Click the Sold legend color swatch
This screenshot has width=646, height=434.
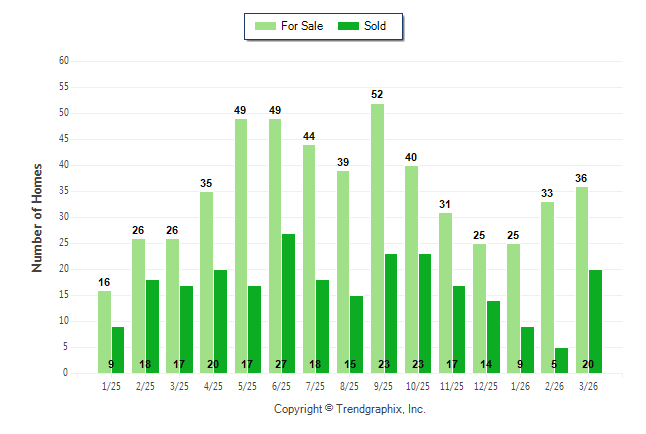349,26
